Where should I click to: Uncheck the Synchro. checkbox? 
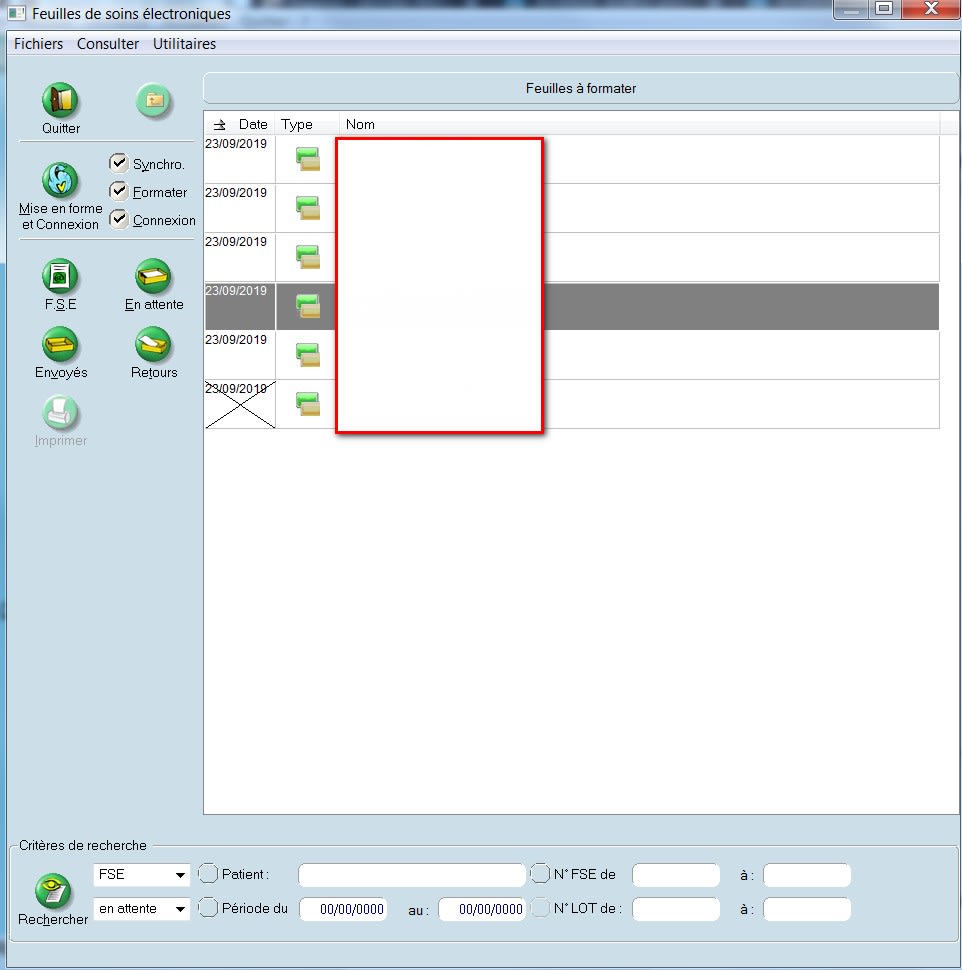pyautogui.click(x=119, y=163)
